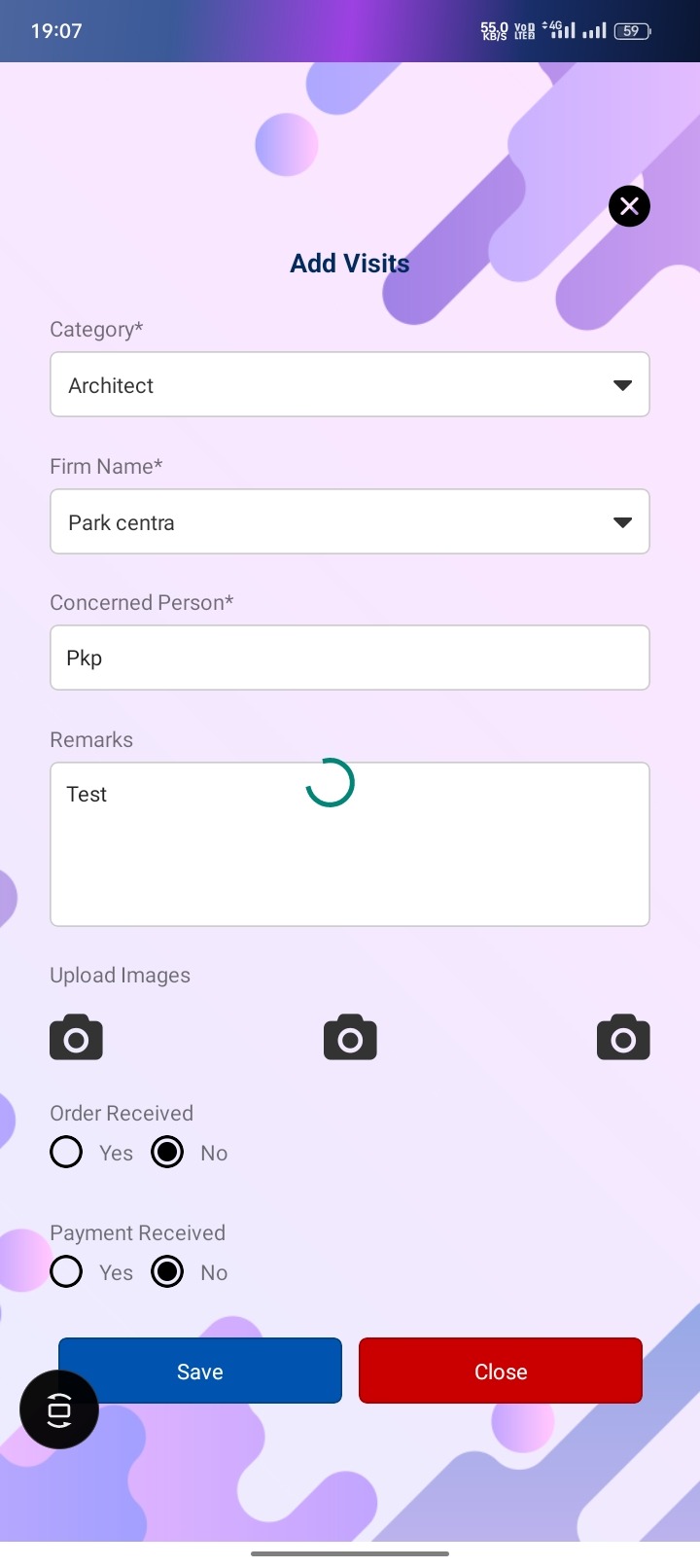
Task: Tap the 4G signal strength icon
Action: click(x=559, y=30)
